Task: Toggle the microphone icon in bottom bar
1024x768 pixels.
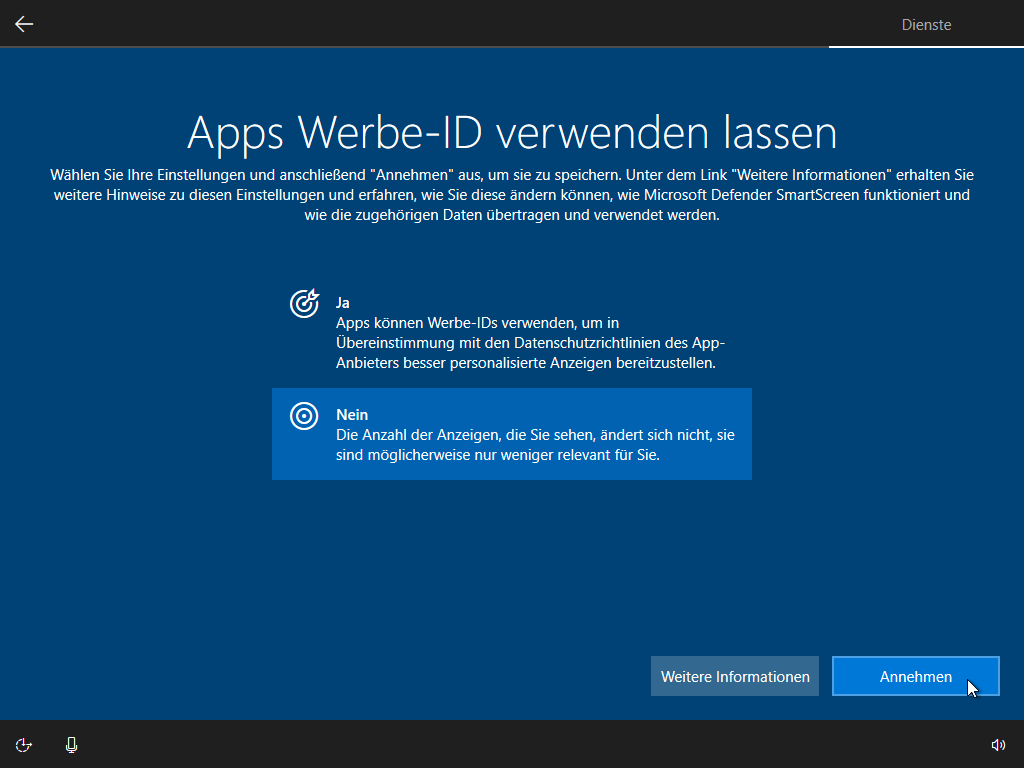Action: click(71, 744)
